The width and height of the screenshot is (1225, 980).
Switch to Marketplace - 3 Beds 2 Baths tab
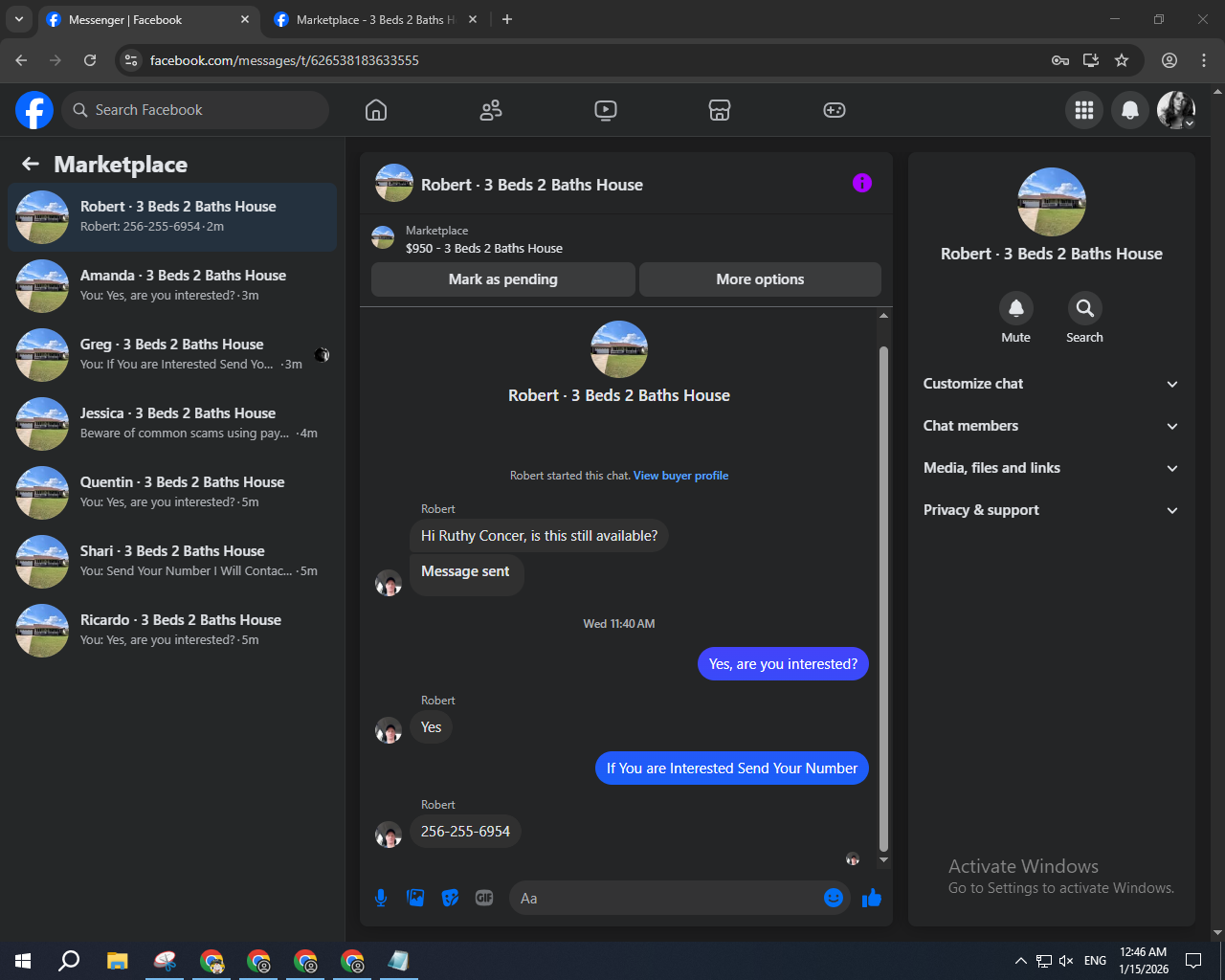[376, 19]
